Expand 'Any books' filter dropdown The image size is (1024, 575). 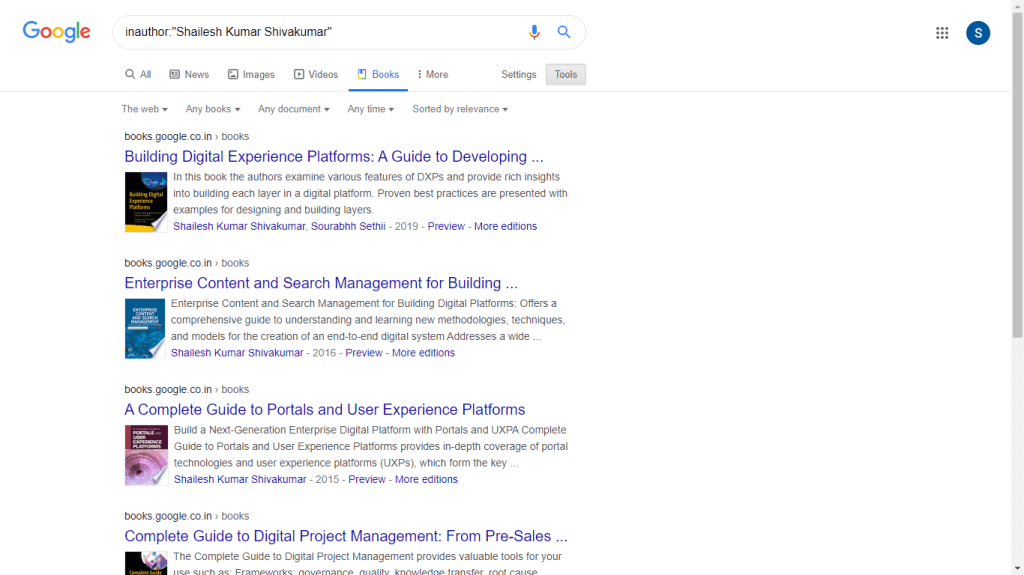click(x=213, y=109)
